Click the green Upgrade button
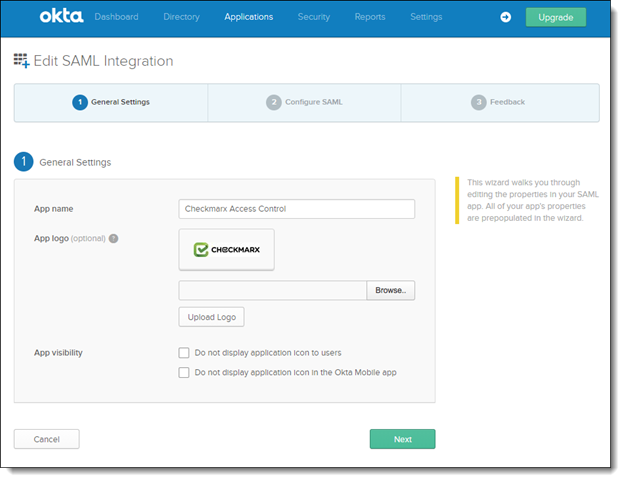Viewport: 624px width, 481px height. 556,17
